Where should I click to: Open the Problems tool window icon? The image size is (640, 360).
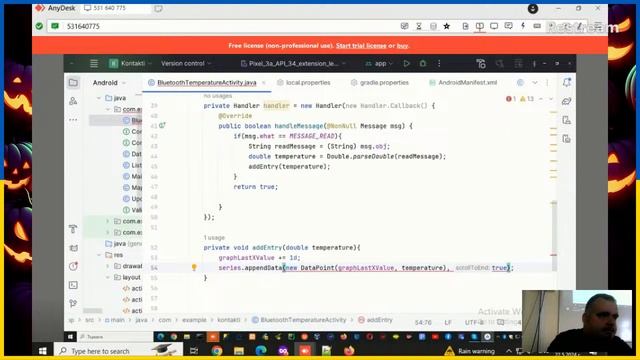(x=73, y=266)
